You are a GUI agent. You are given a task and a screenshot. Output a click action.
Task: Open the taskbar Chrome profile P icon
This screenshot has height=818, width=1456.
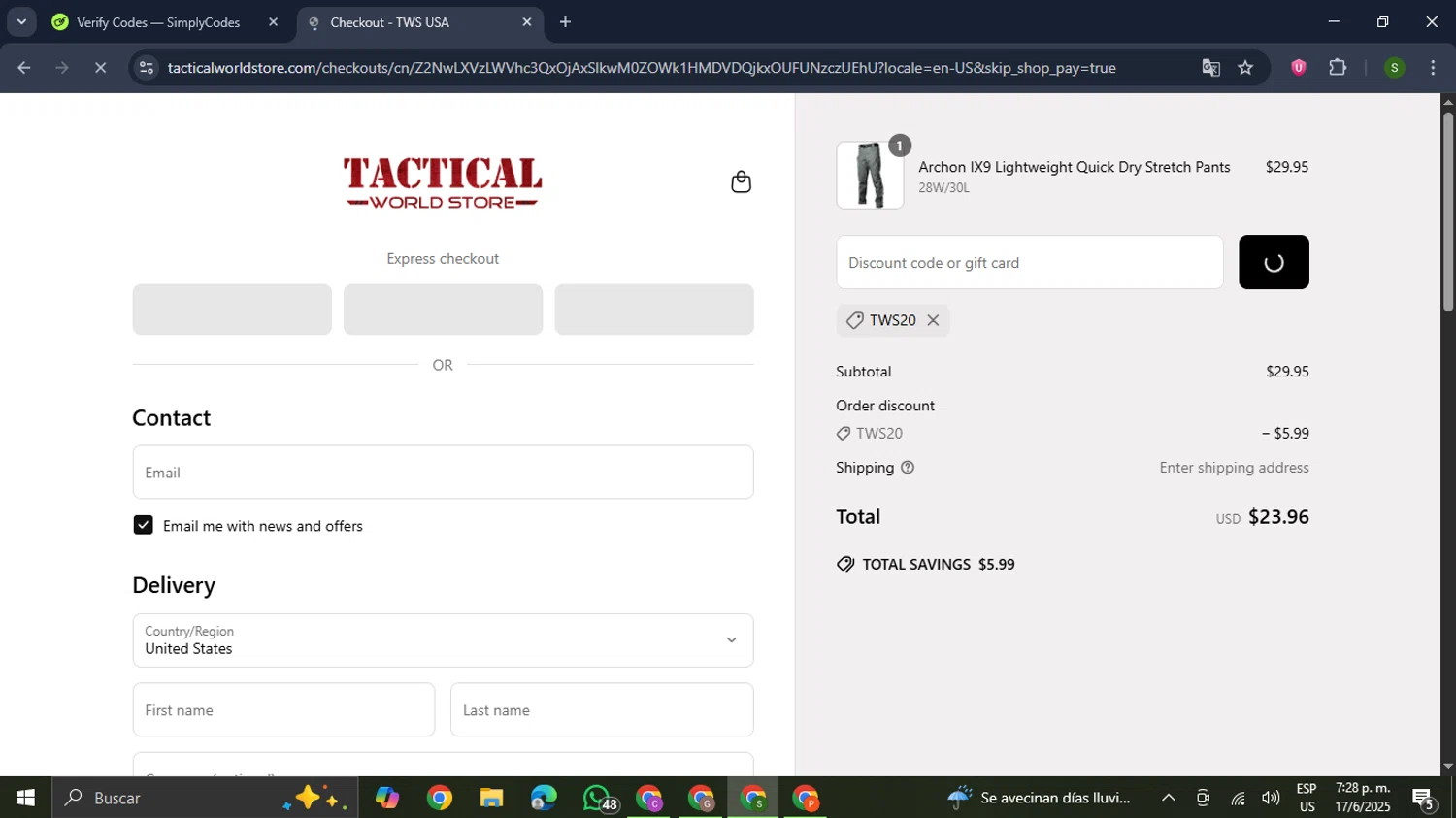click(x=806, y=798)
